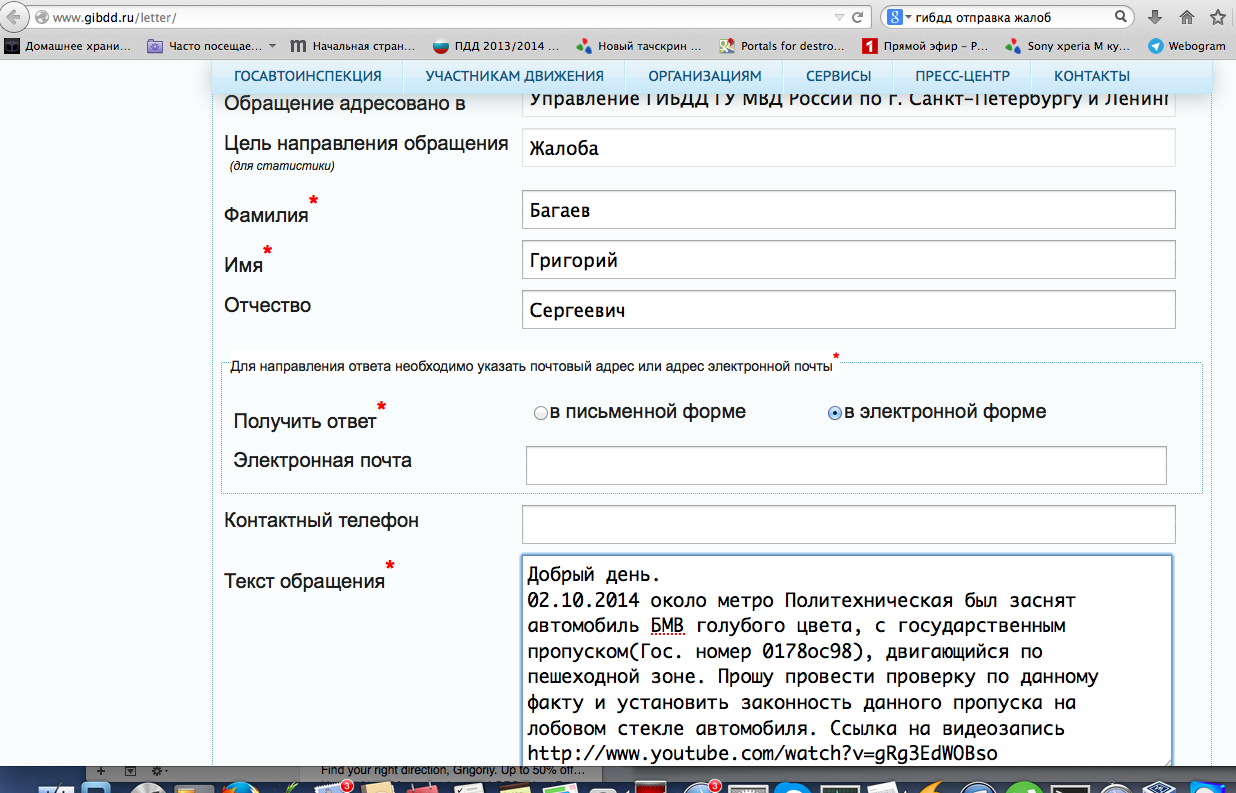Click the browser back arrow button
The height and width of the screenshot is (793, 1236).
click(x=13, y=18)
